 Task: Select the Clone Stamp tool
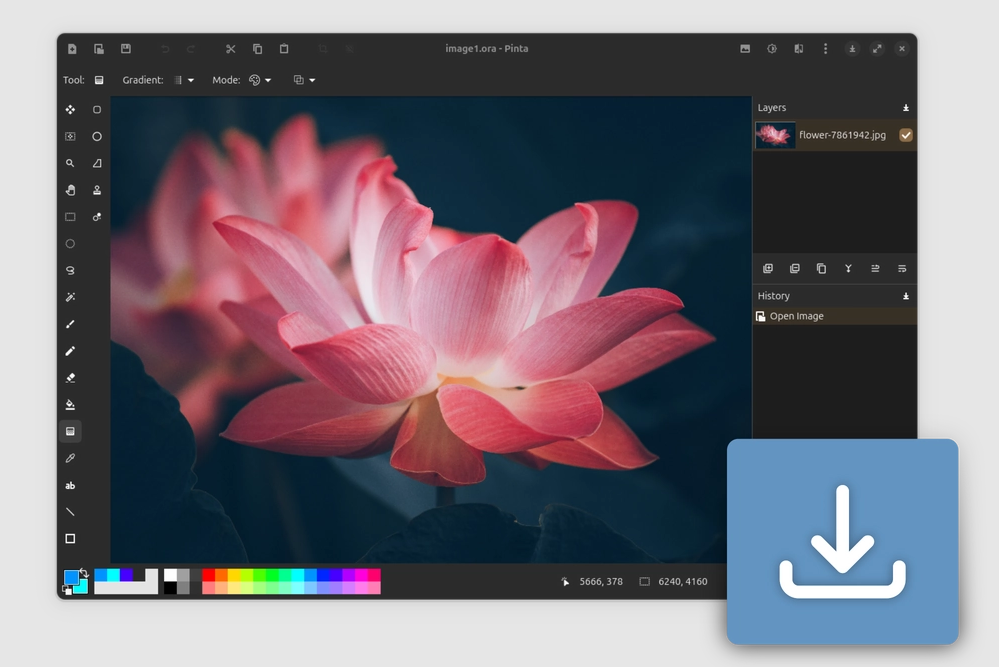[x=97, y=190]
